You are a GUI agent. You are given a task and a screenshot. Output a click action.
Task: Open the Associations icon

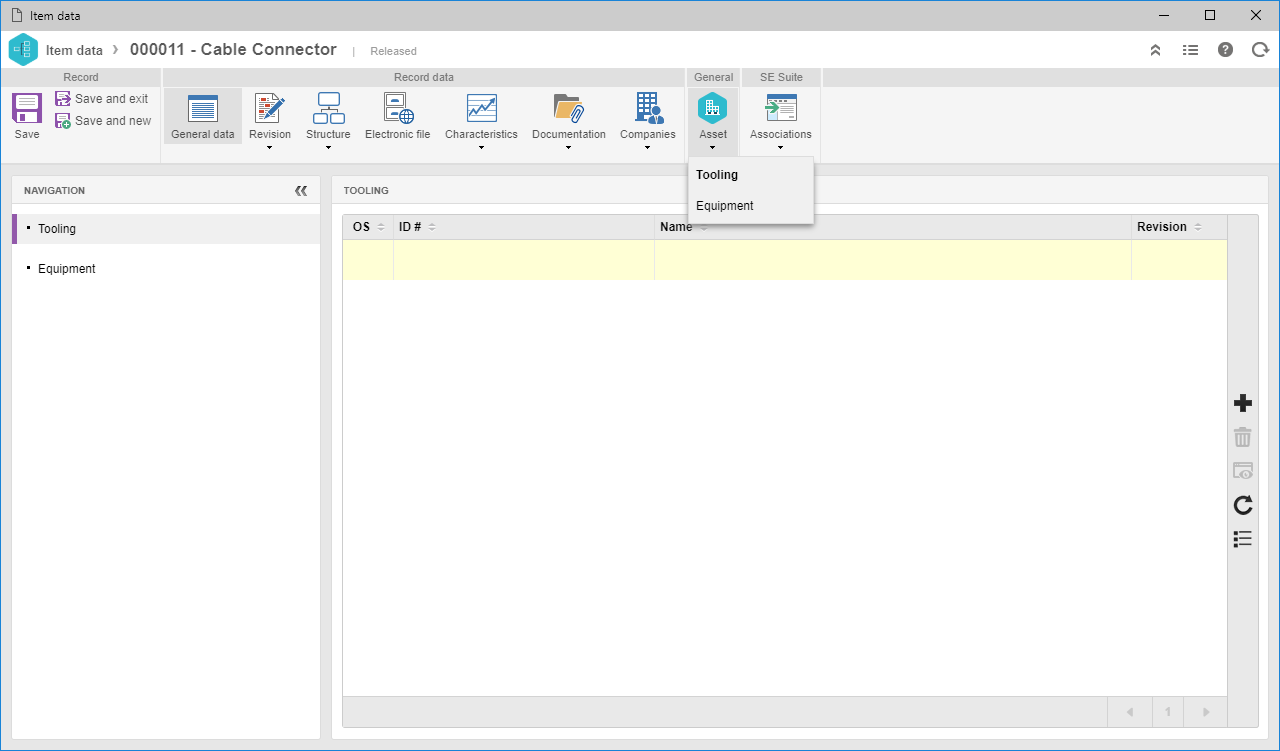781,108
